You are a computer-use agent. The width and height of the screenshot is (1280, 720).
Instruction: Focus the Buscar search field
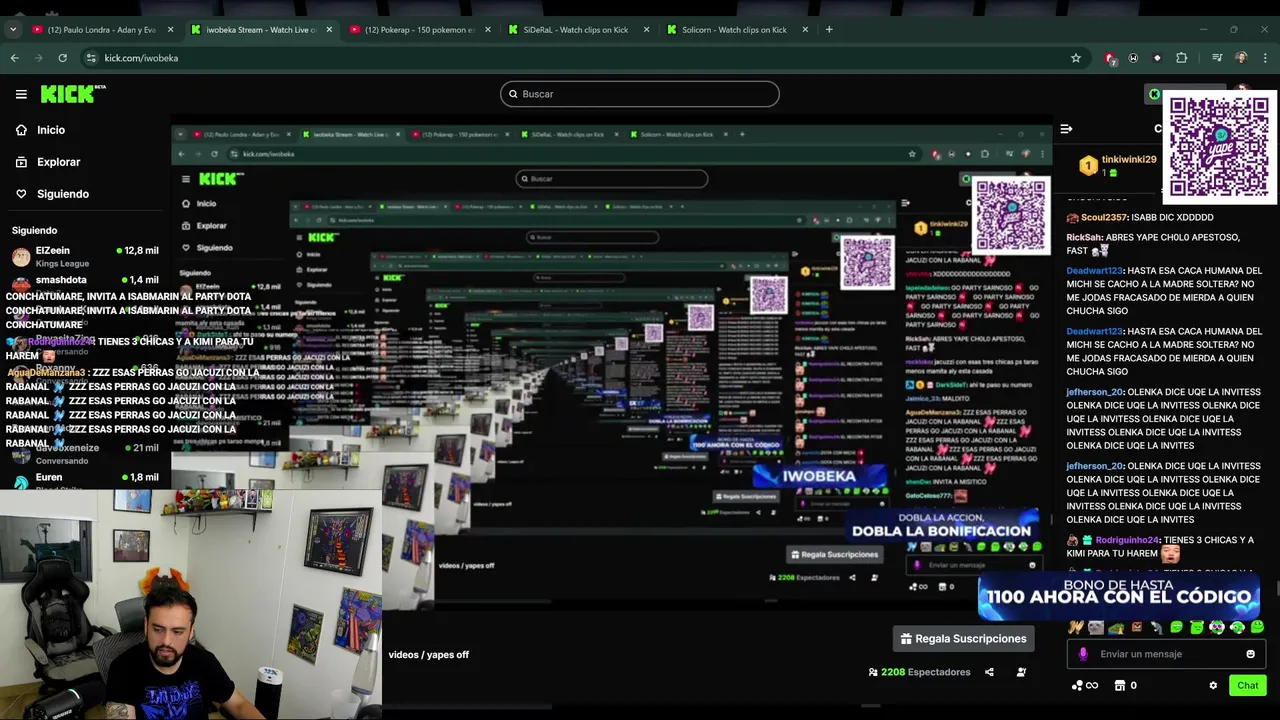click(x=640, y=94)
